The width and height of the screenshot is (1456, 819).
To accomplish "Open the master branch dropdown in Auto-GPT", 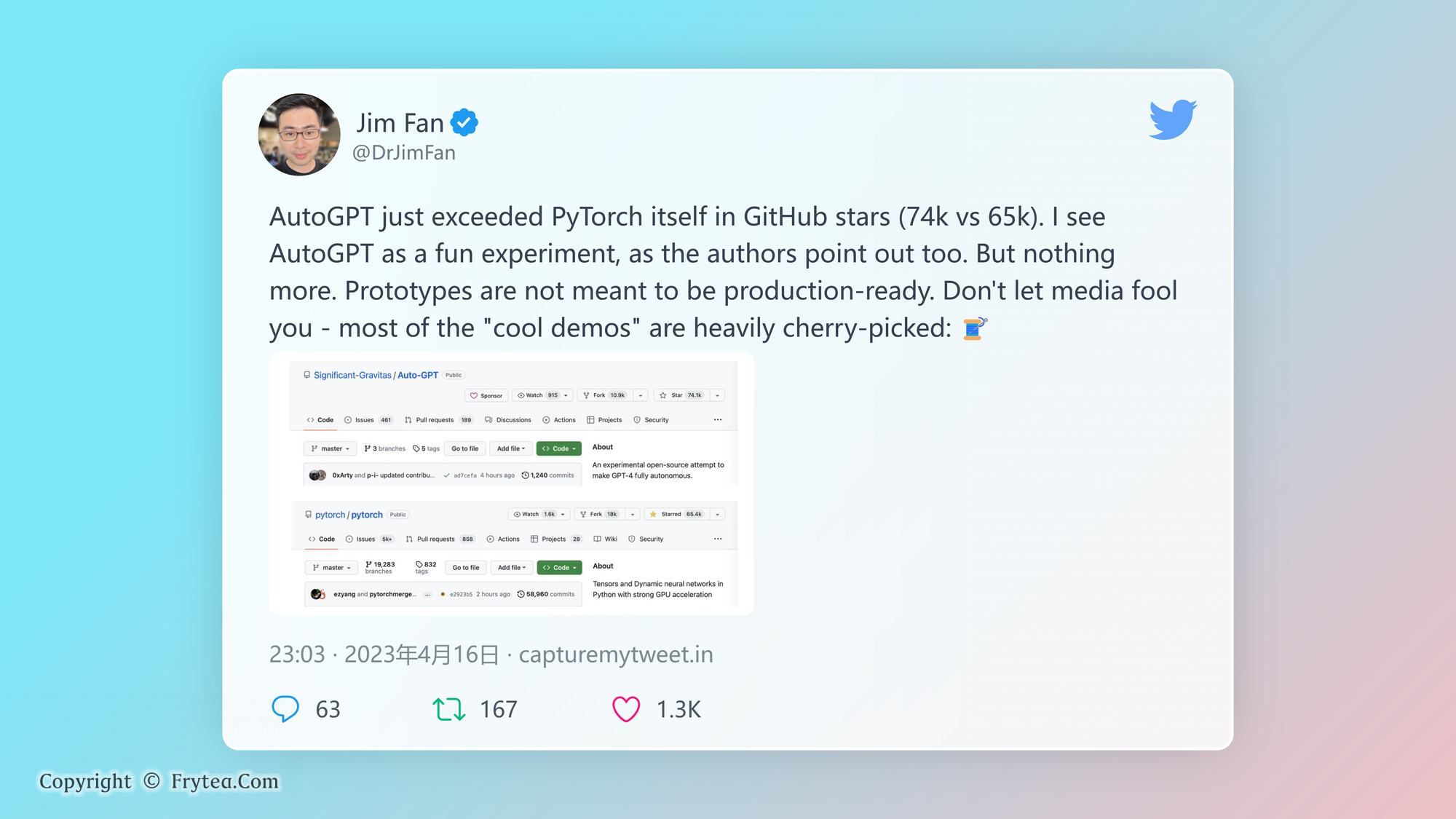I will 330,448.
